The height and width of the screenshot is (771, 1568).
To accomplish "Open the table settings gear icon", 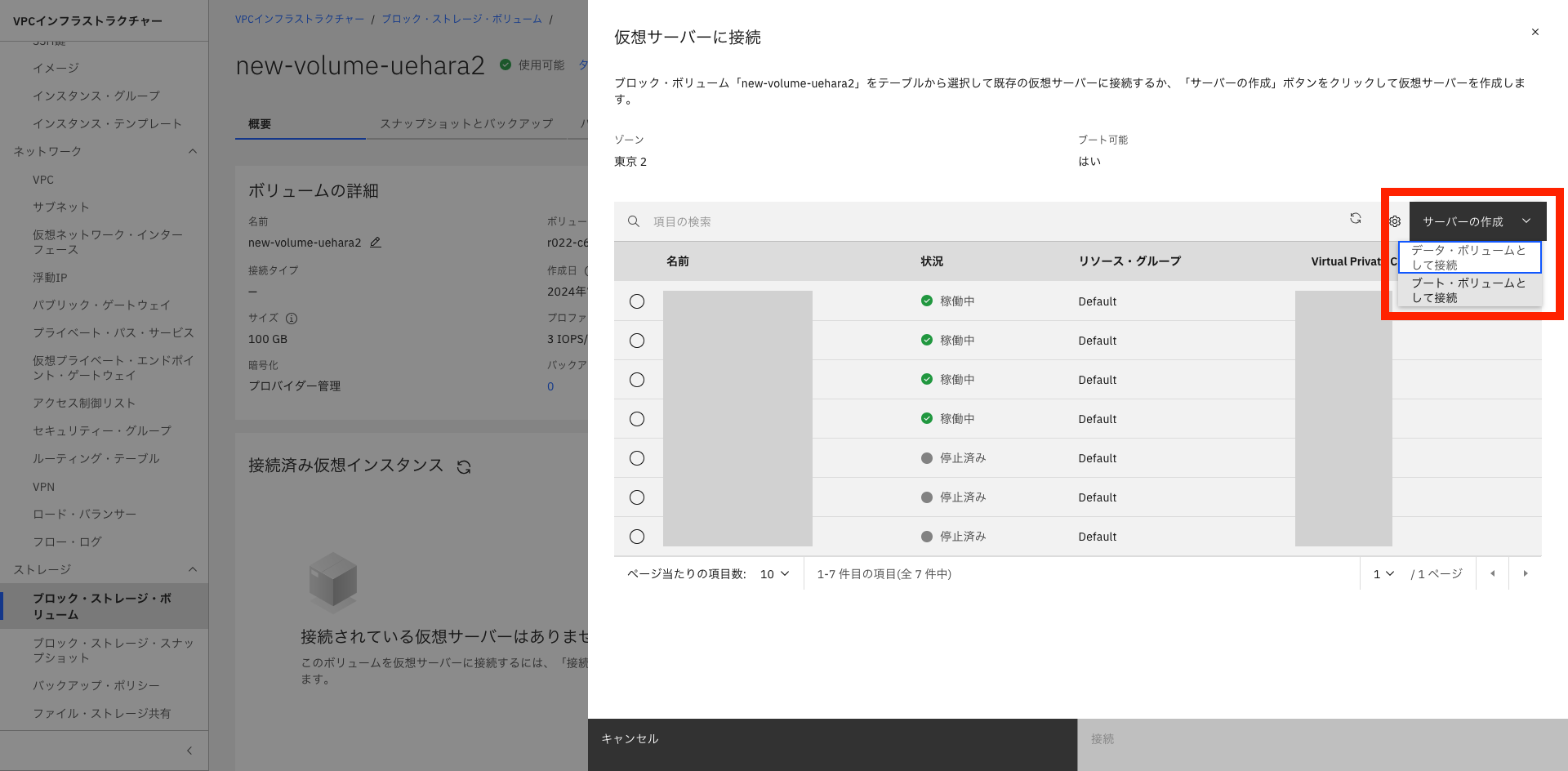I will [1394, 221].
